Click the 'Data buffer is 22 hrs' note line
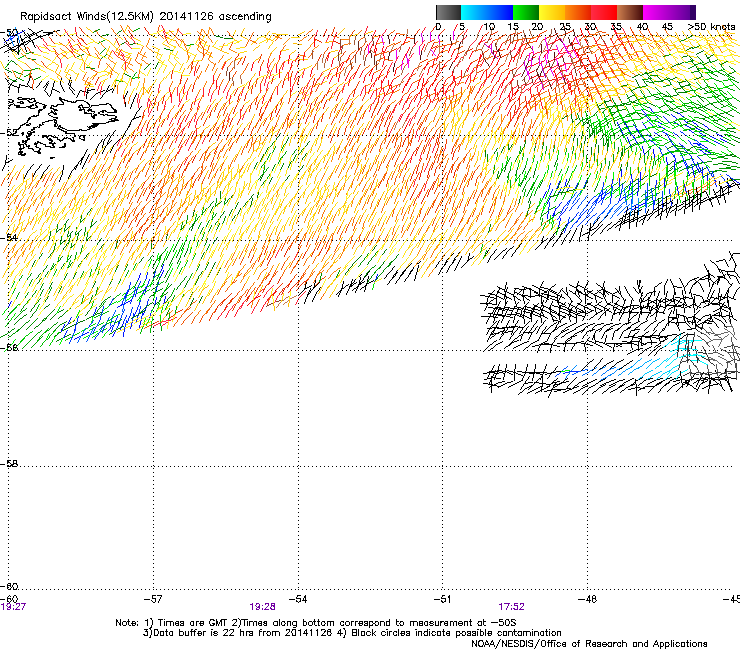Image resolution: width=740 pixels, height=650 pixels. coord(352,633)
